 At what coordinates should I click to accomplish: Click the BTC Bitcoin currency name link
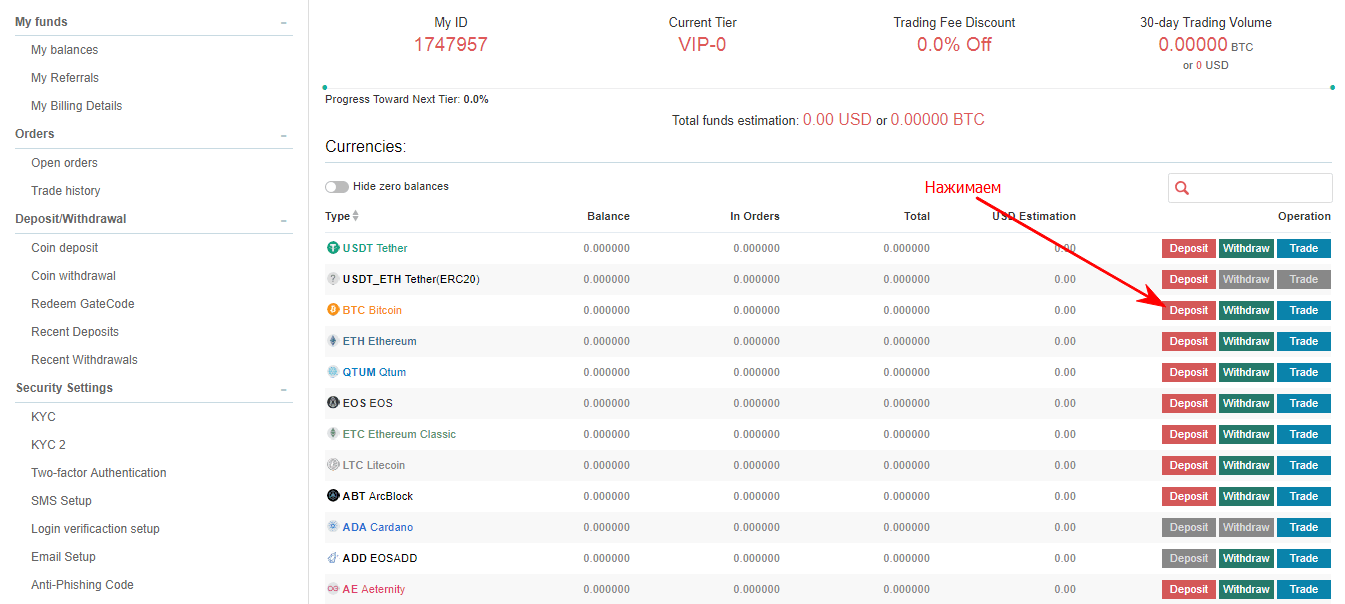click(372, 310)
